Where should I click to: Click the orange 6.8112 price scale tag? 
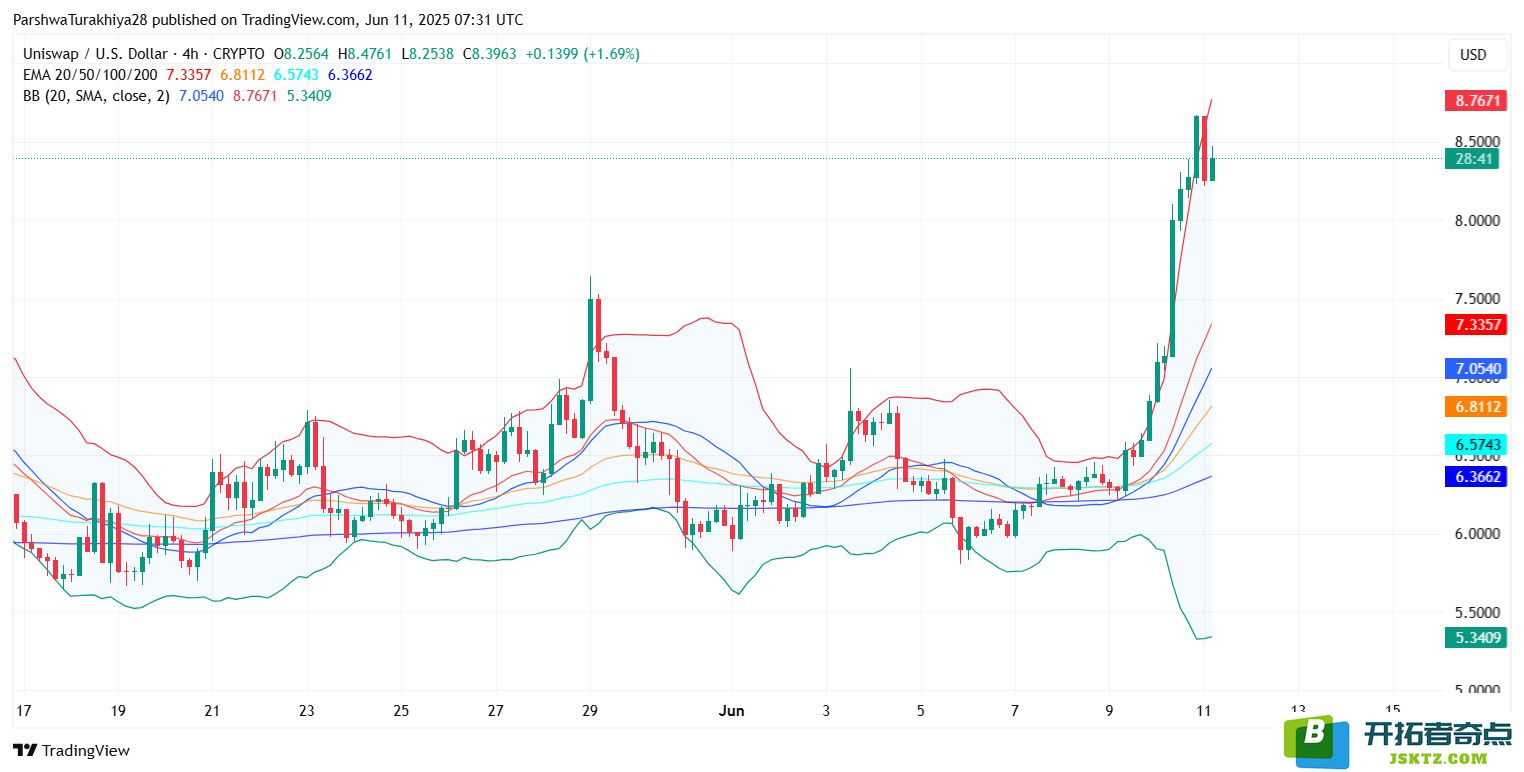(1475, 407)
